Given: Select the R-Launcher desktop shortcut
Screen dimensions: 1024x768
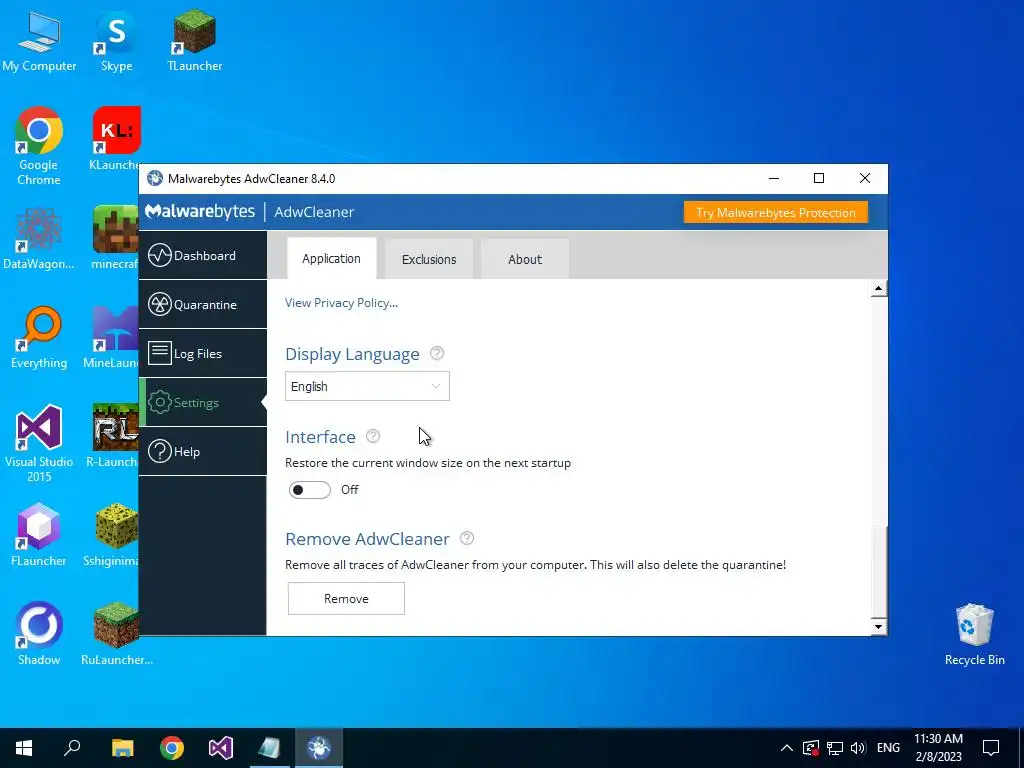Looking at the screenshot, I should coord(112,436).
